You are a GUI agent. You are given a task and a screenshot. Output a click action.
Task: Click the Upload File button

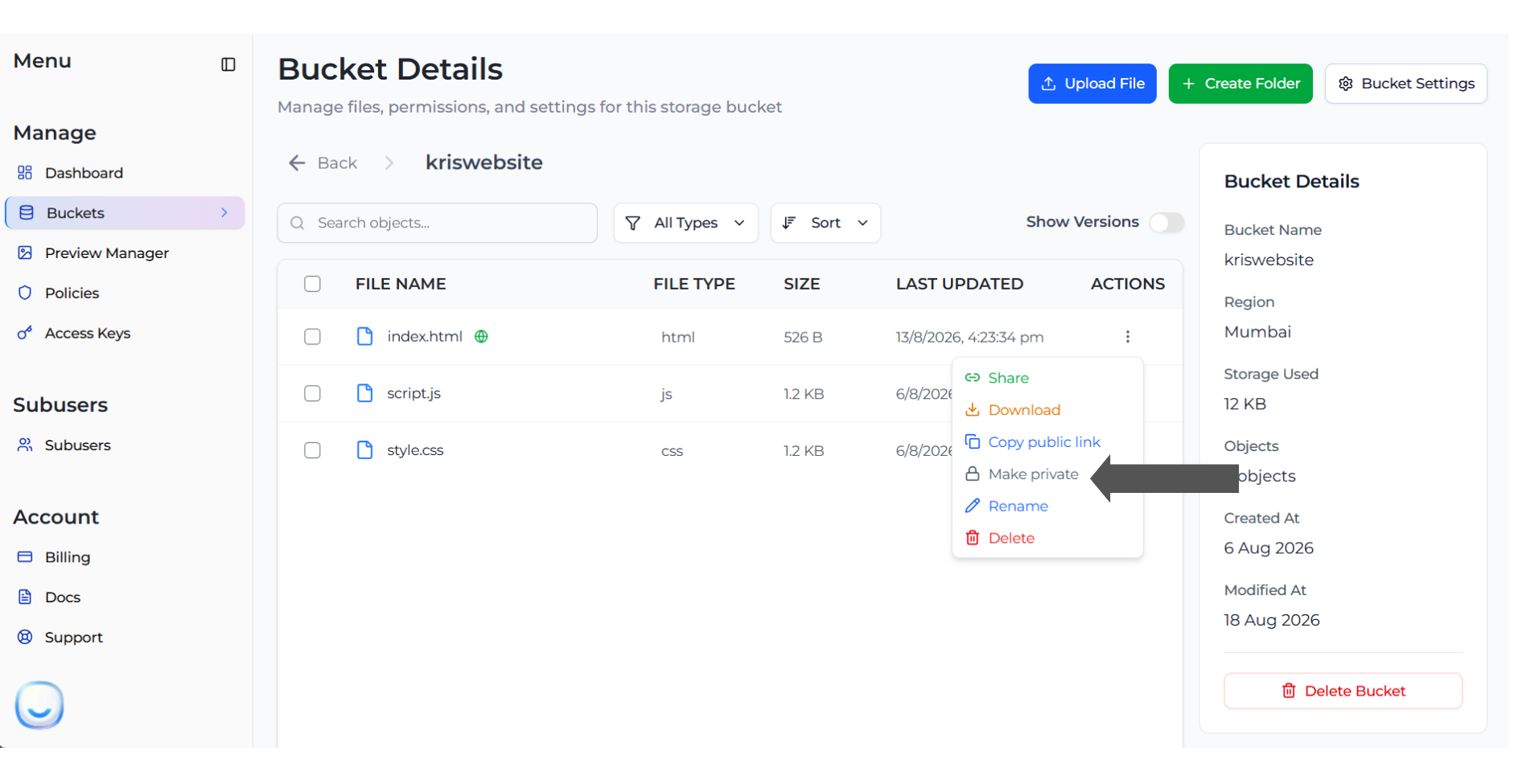pos(1092,84)
